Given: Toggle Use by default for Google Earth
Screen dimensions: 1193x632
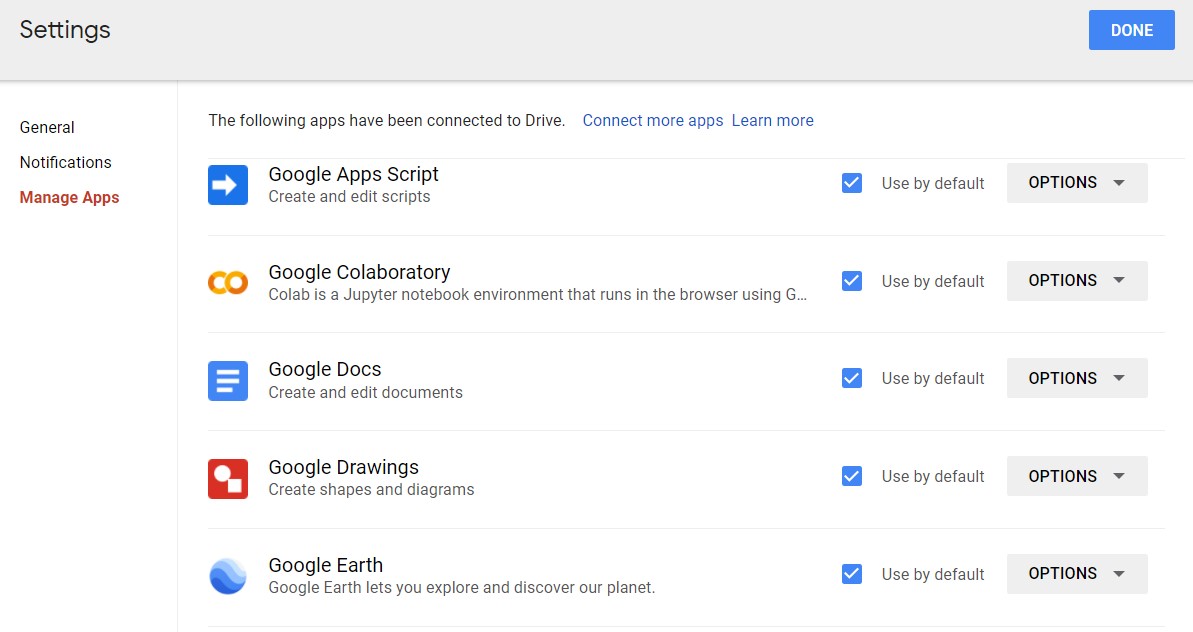Looking at the screenshot, I should [852, 573].
